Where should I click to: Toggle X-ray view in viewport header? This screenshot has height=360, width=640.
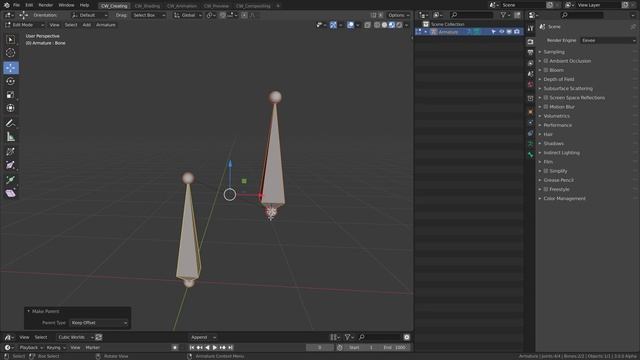tap(367, 25)
